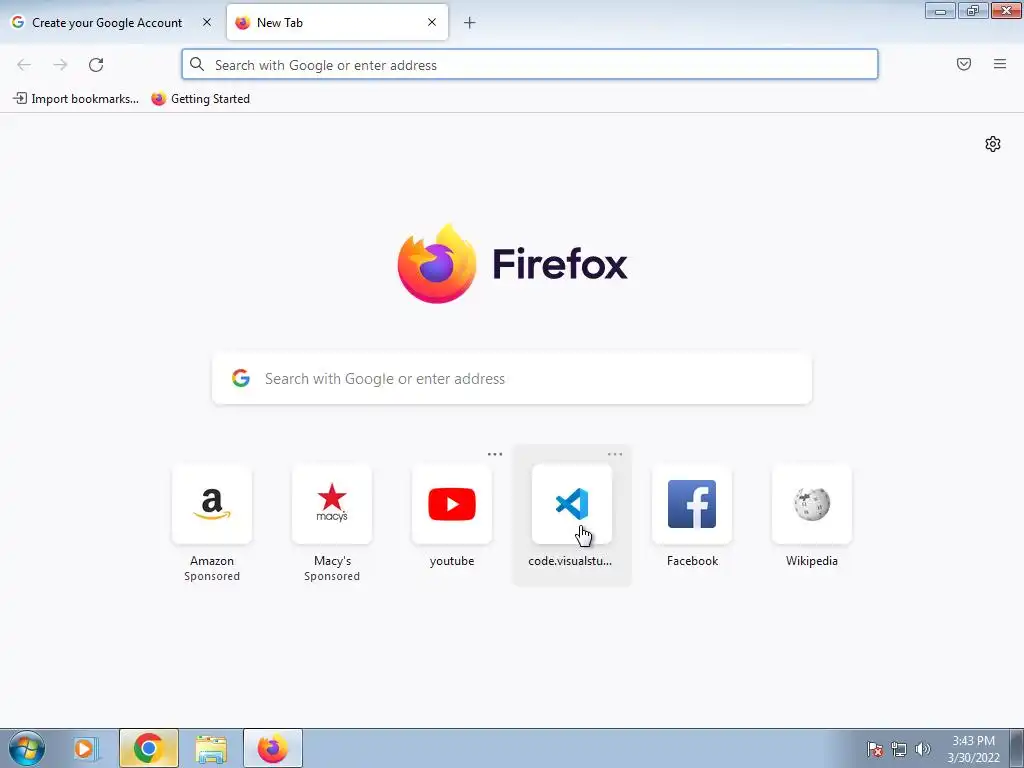This screenshot has height=768, width=1024.
Task: Click the taskbar clock showing 3:43 PM
Action: tap(973, 749)
